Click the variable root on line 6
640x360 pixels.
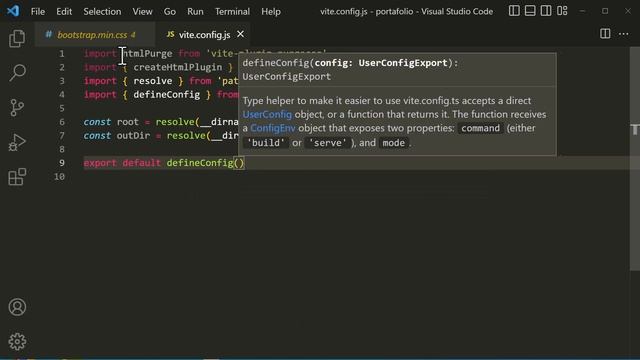tap(128, 122)
